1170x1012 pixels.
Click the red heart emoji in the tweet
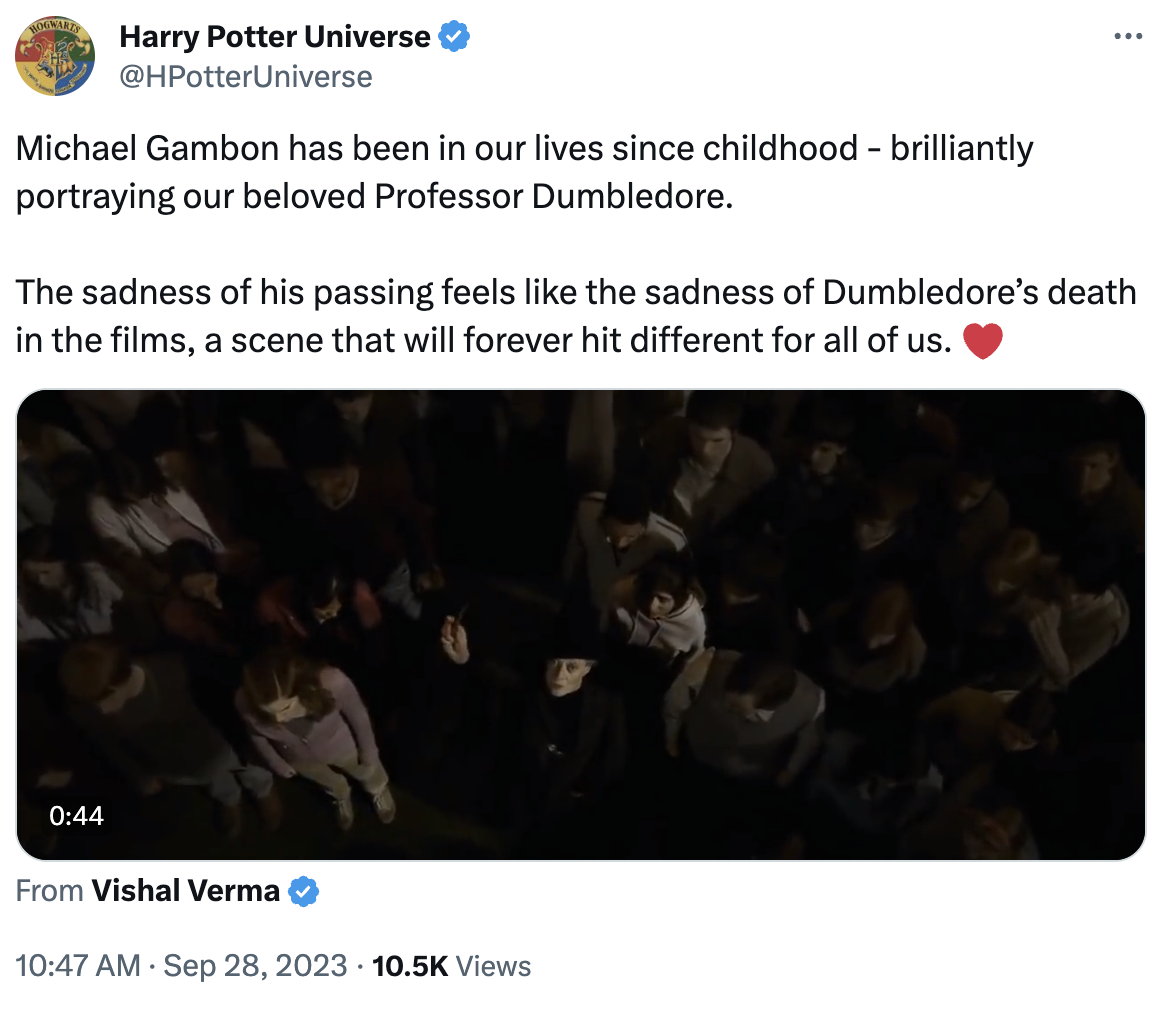click(983, 340)
